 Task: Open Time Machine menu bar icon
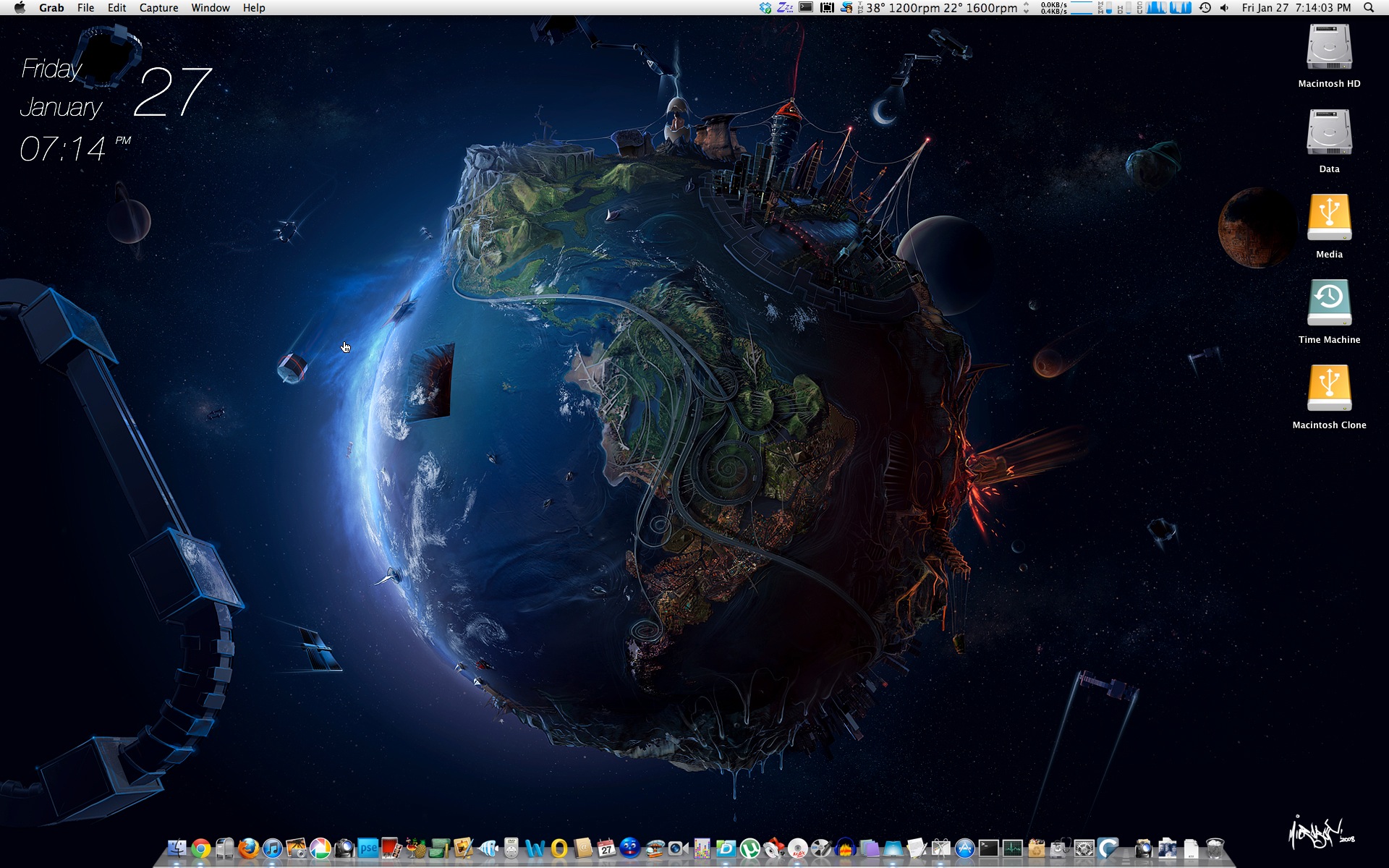click(1205, 8)
